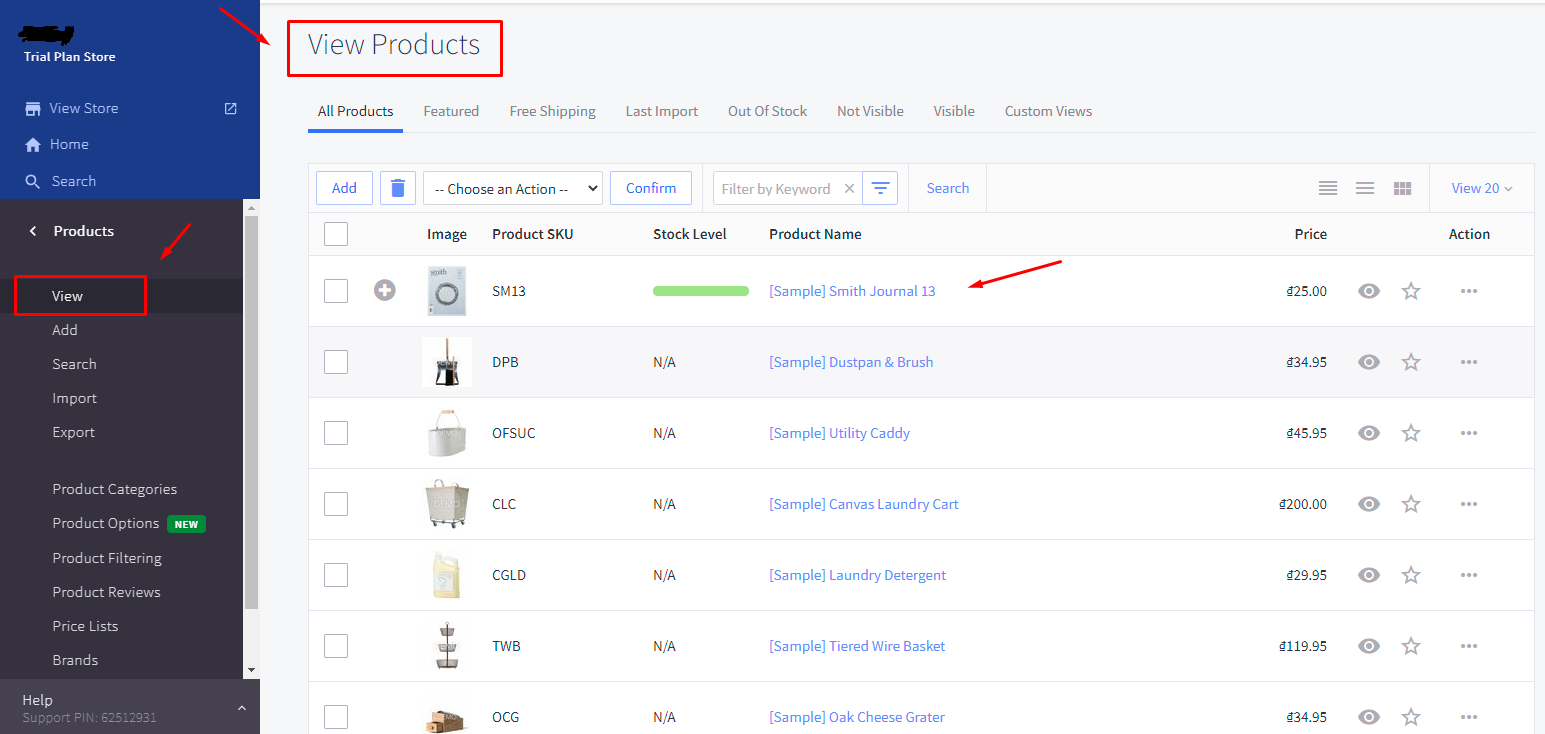This screenshot has width=1545, height=734.
Task: Expand Smith Journal 13 variants with plus icon
Action: [x=385, y=291]
